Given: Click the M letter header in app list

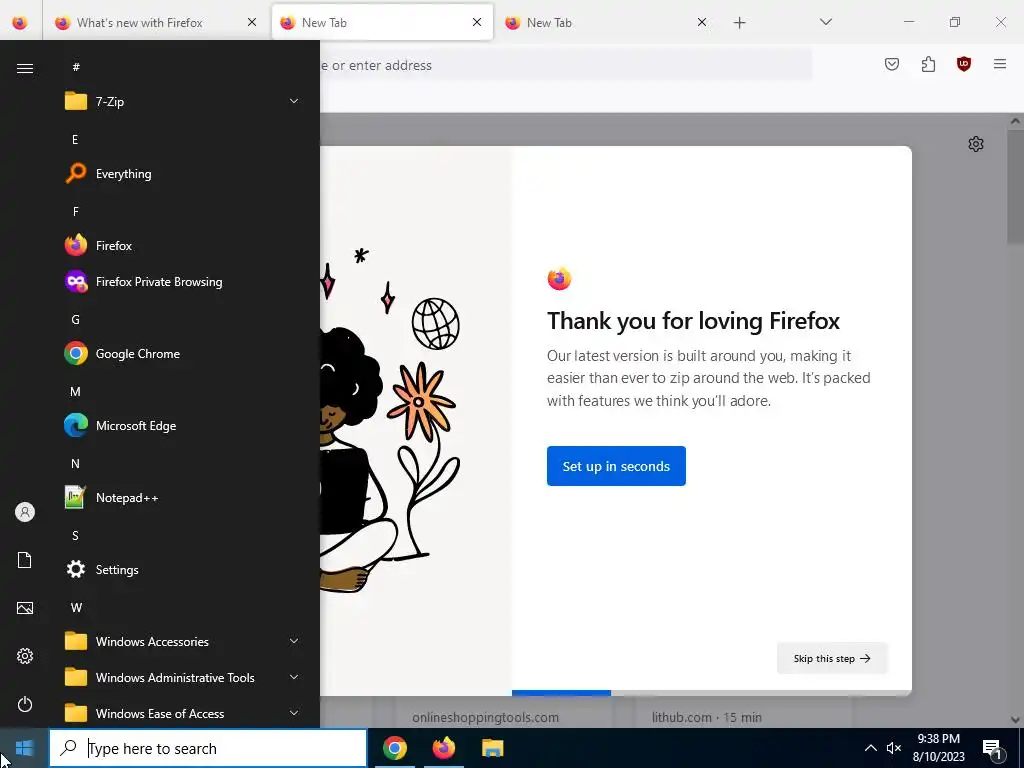Looking at the screenshot, I should tap(76, 391).
